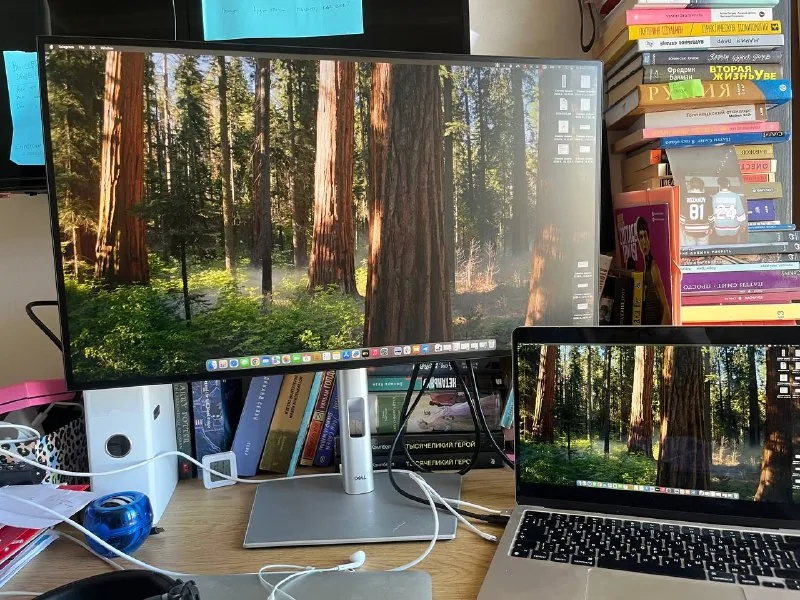Launch Google Chrome from the external monitor's Dock
800x600 pixels.
tap(255, 361)
